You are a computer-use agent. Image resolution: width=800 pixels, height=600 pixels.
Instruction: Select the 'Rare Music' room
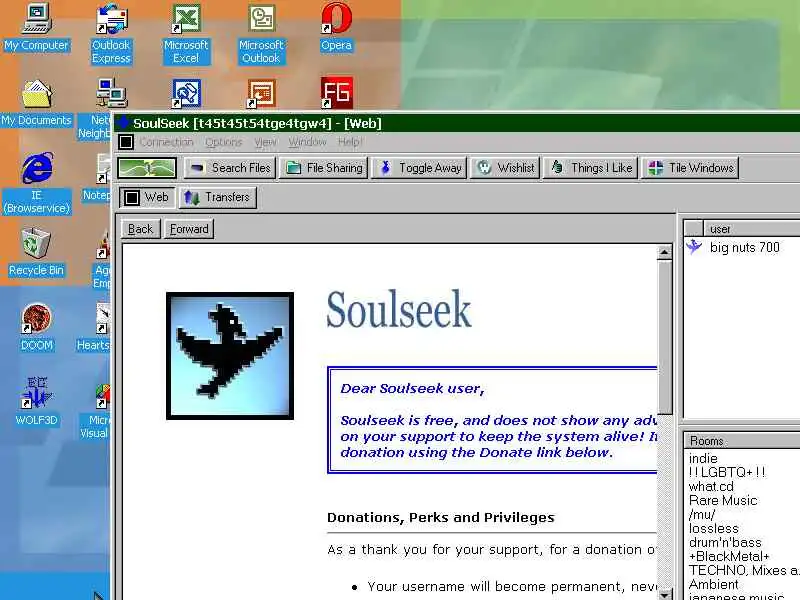(723, 501)
